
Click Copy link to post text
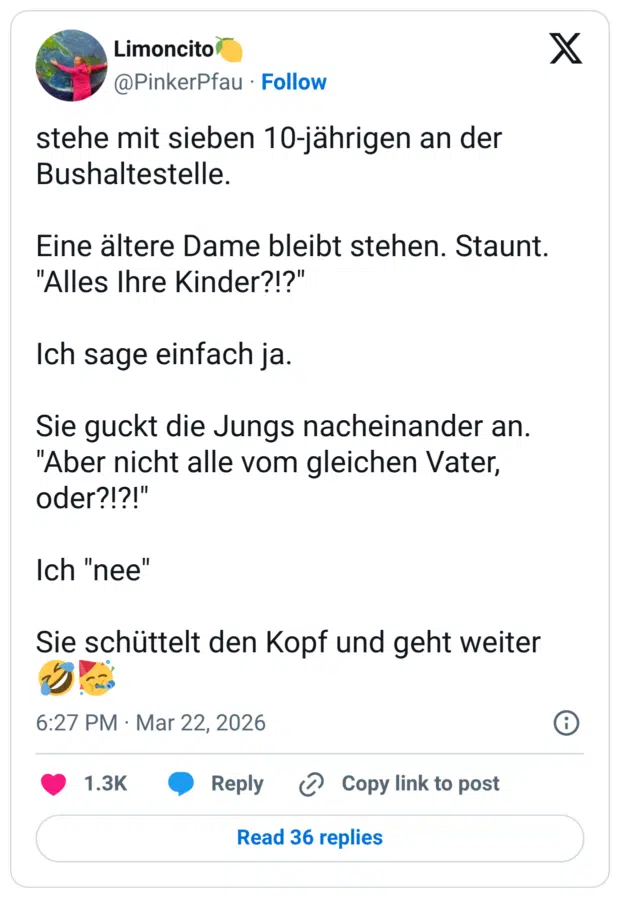420,784
